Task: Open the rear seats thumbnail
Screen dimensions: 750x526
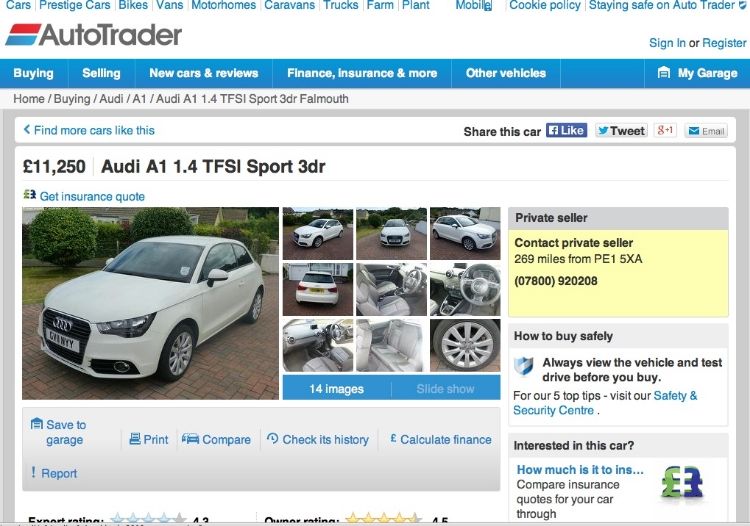Action: pos(391,345)
